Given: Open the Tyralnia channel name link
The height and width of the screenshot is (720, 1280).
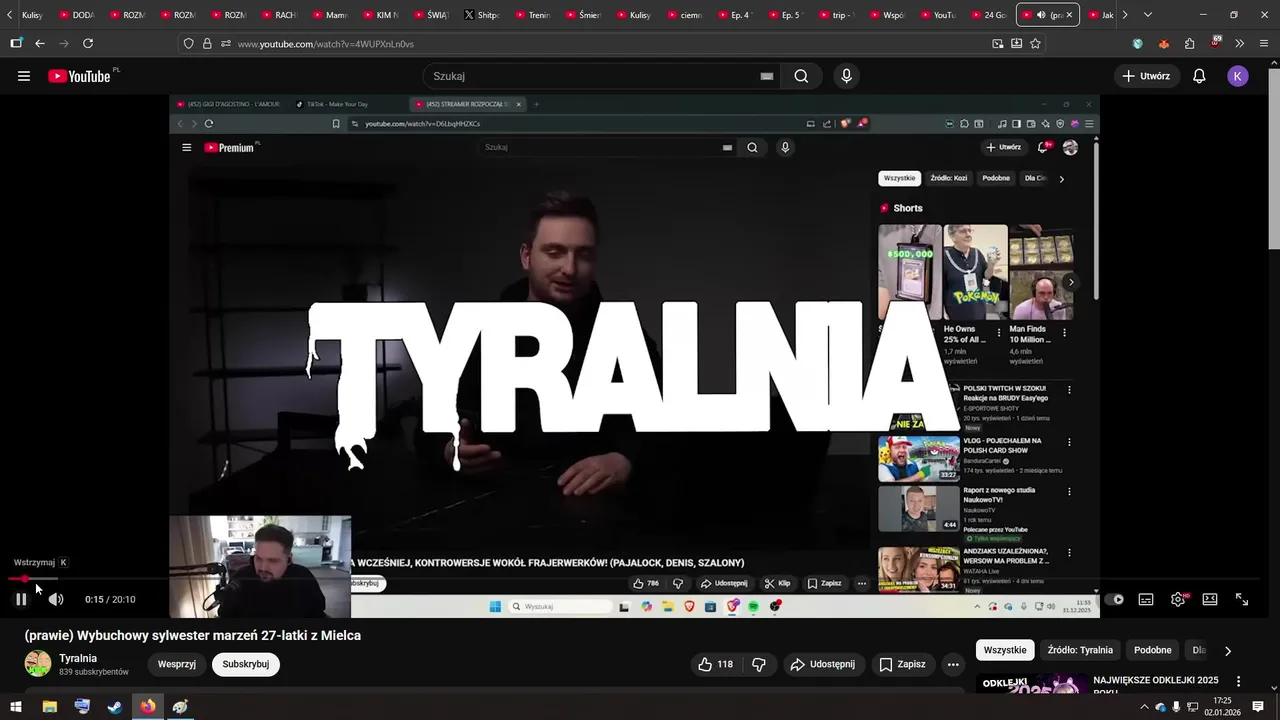Looking at the screenshot, I should pos(78,658).
